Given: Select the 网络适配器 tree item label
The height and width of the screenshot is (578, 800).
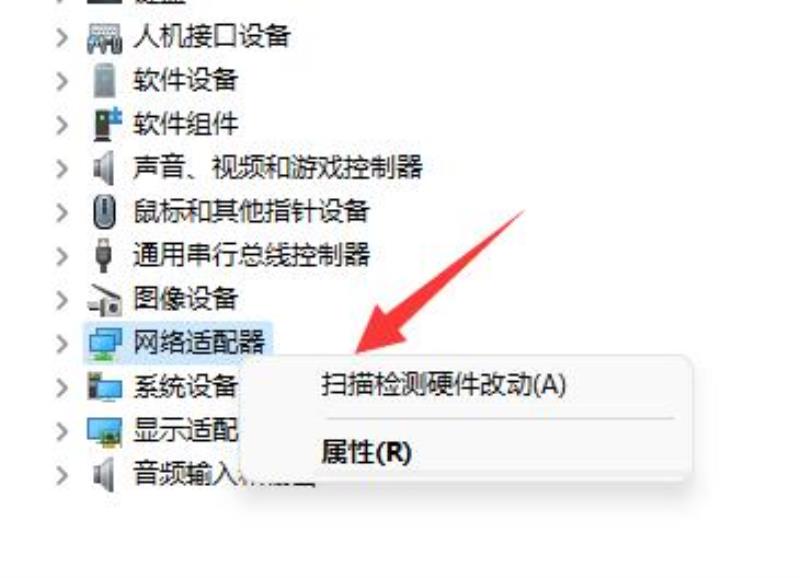Looking at the screenshot, I should (199, 342).
